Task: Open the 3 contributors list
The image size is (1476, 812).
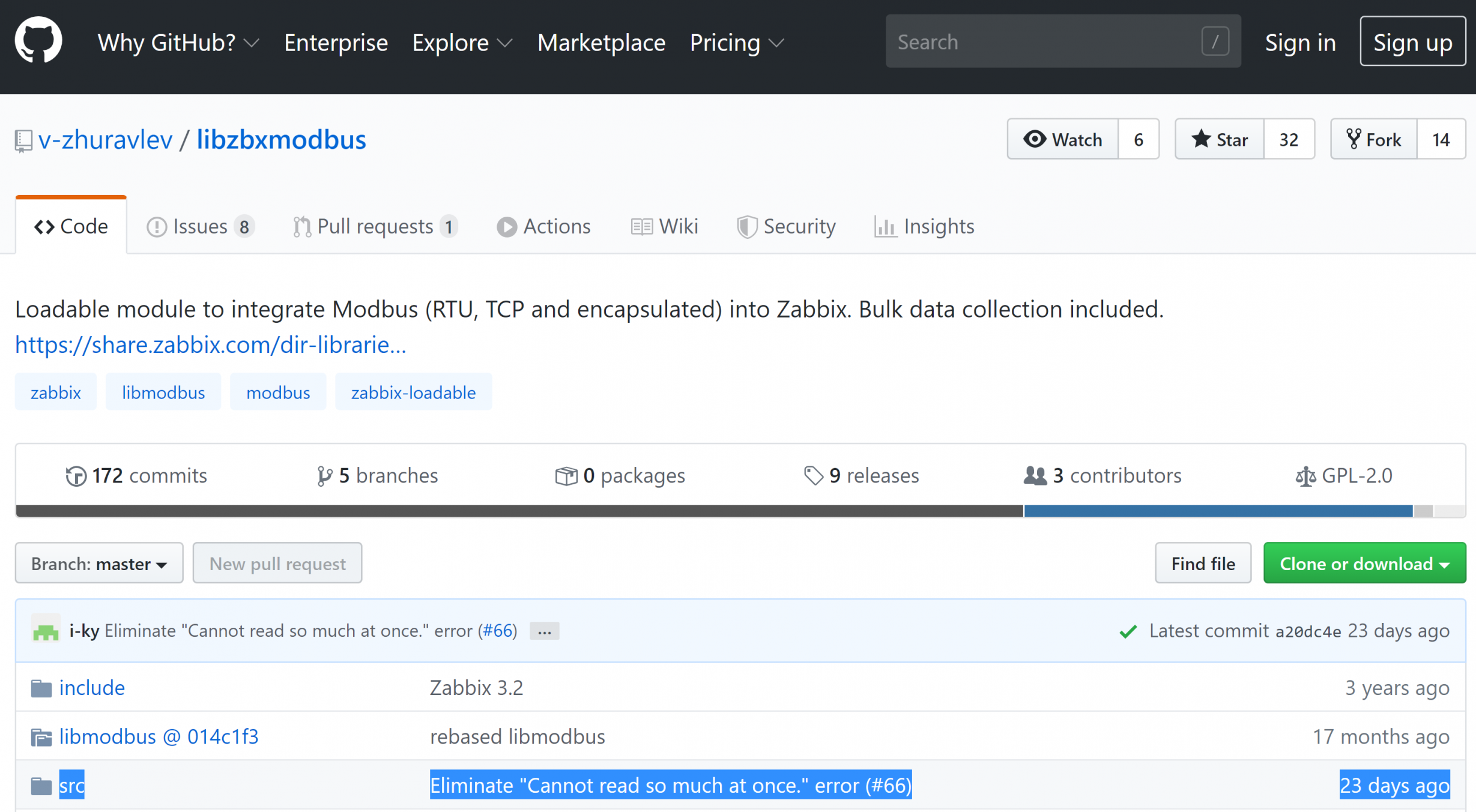Action: 1102,475
